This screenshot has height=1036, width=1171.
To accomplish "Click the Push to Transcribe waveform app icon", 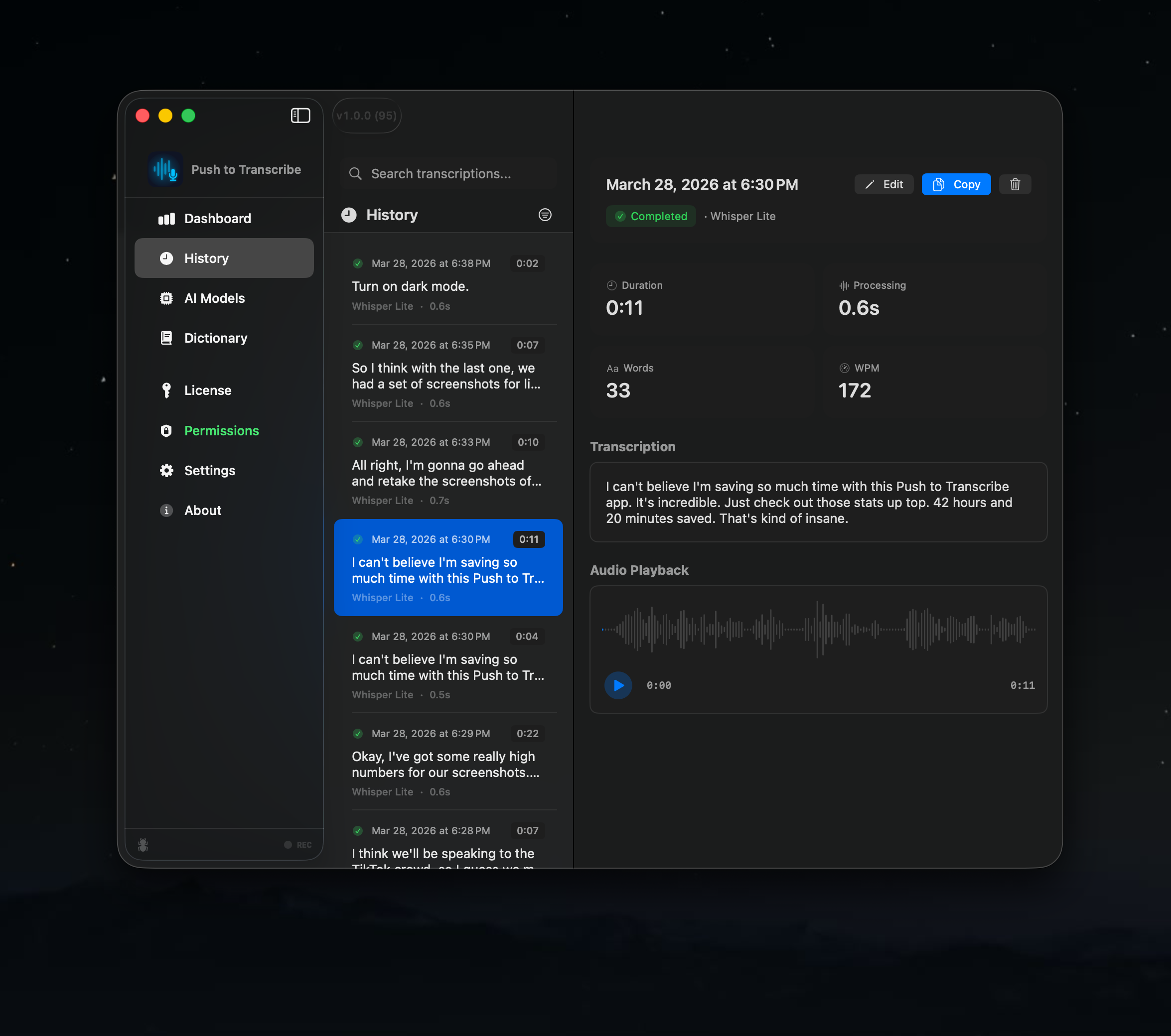I will tap(165, 169).
